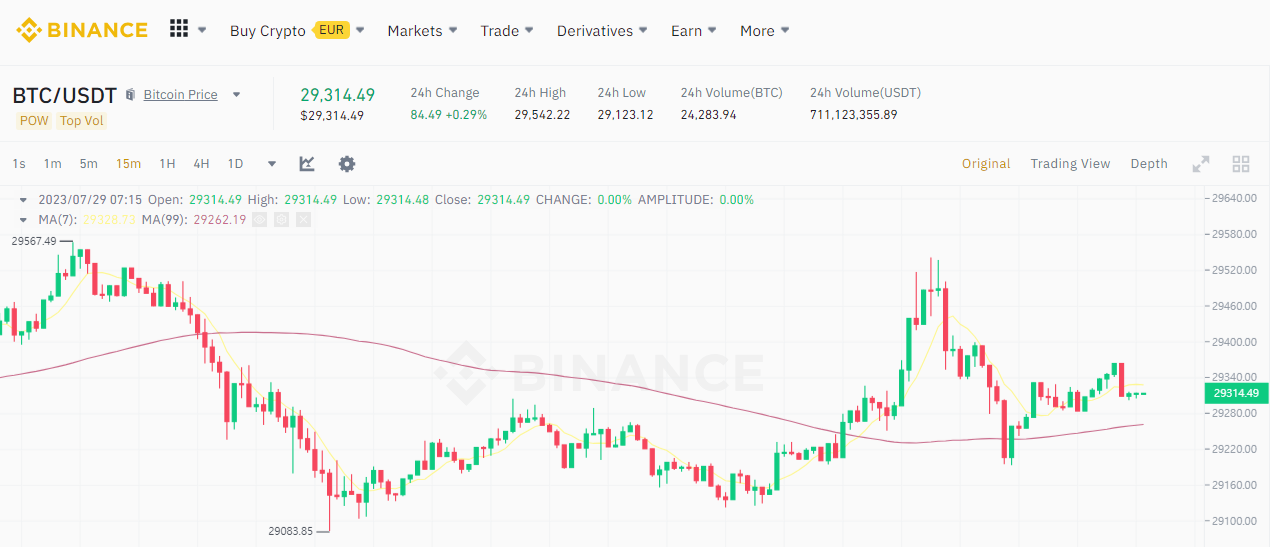Click the Open value 29314.49 in OHLC row
1270x547 pixels.
217,200
